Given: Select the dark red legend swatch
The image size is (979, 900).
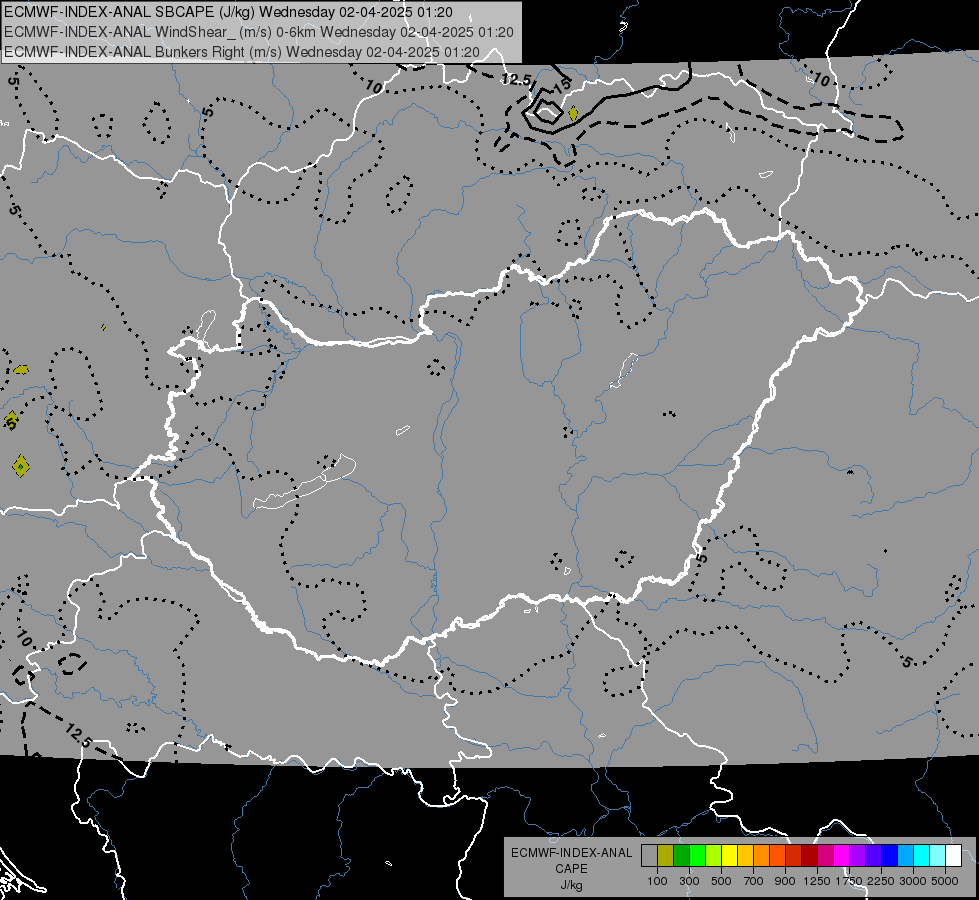Looking at the screenshot, I should point(809,856).
